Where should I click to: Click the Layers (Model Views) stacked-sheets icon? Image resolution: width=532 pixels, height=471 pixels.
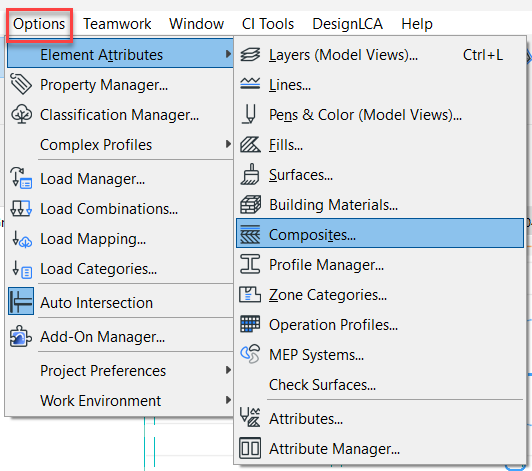click(x=250, y=55)
